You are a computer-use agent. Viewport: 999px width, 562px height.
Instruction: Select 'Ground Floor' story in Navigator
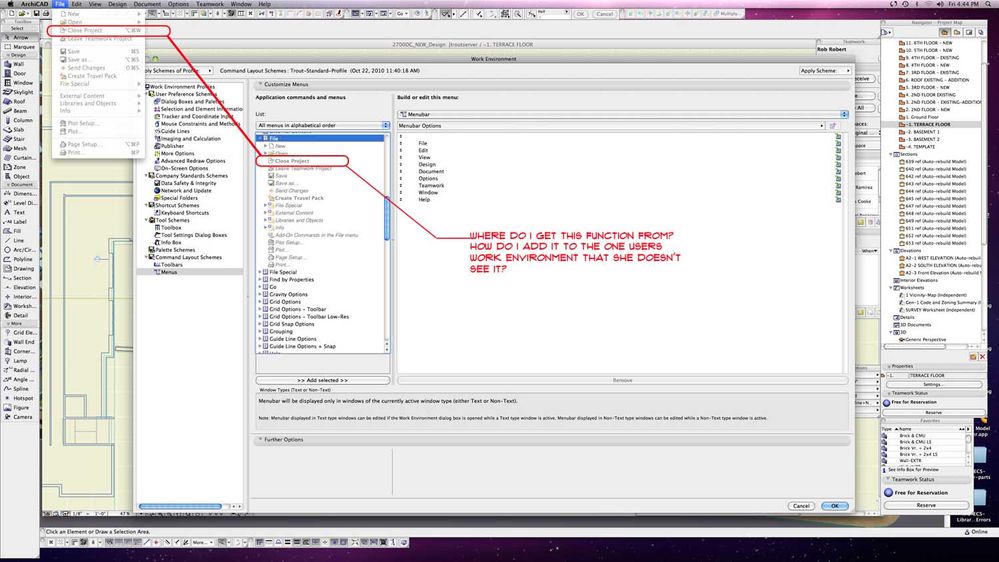click(x=921, y=117)
